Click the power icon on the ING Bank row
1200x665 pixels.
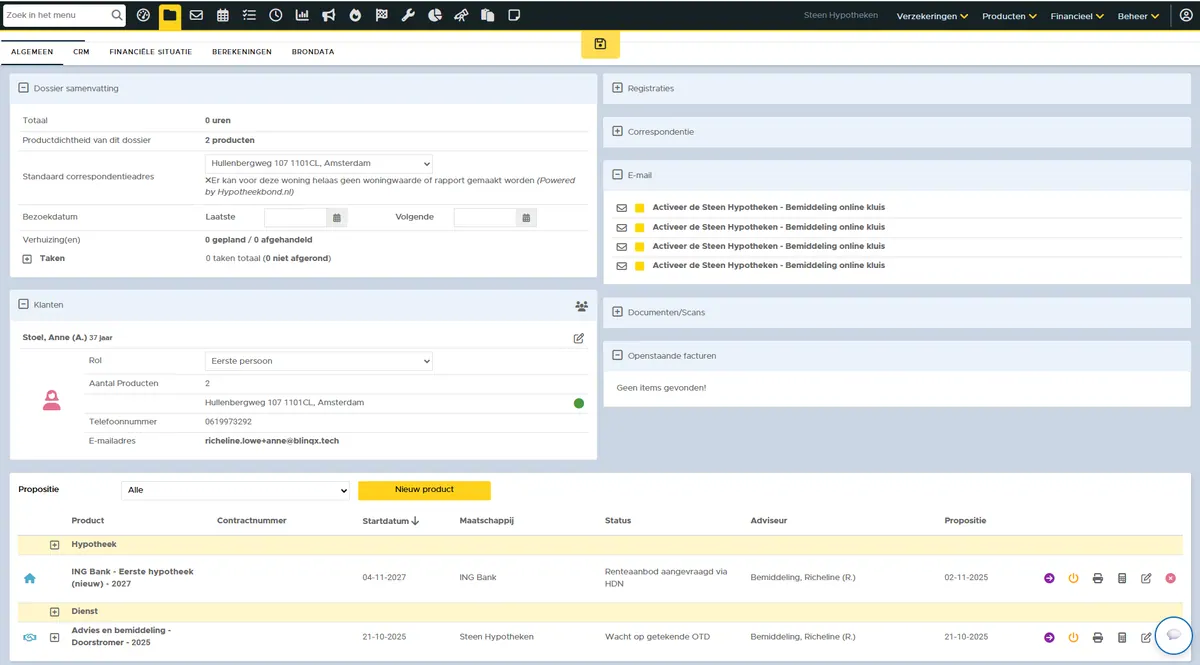coord(1074,578)
